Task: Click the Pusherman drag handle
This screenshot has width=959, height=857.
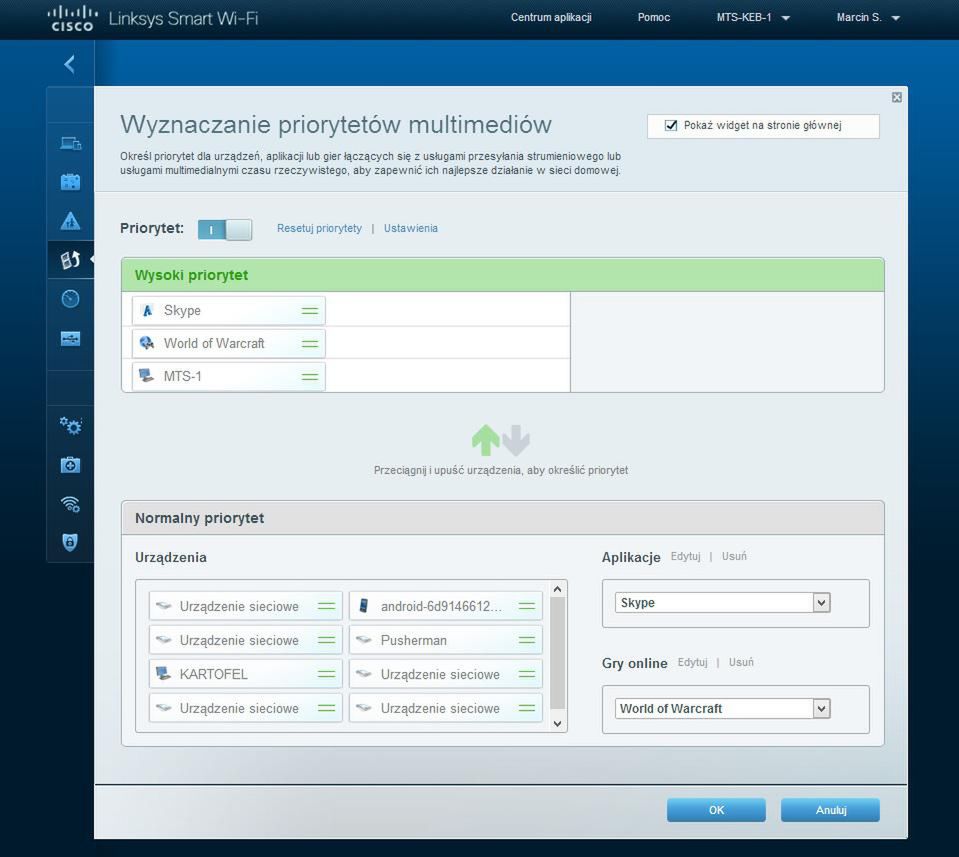Action: [527, 640]
